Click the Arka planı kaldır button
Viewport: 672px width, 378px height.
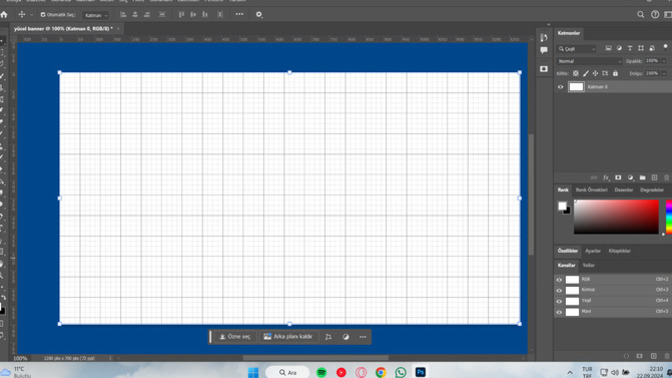click(x=288, y=337)
